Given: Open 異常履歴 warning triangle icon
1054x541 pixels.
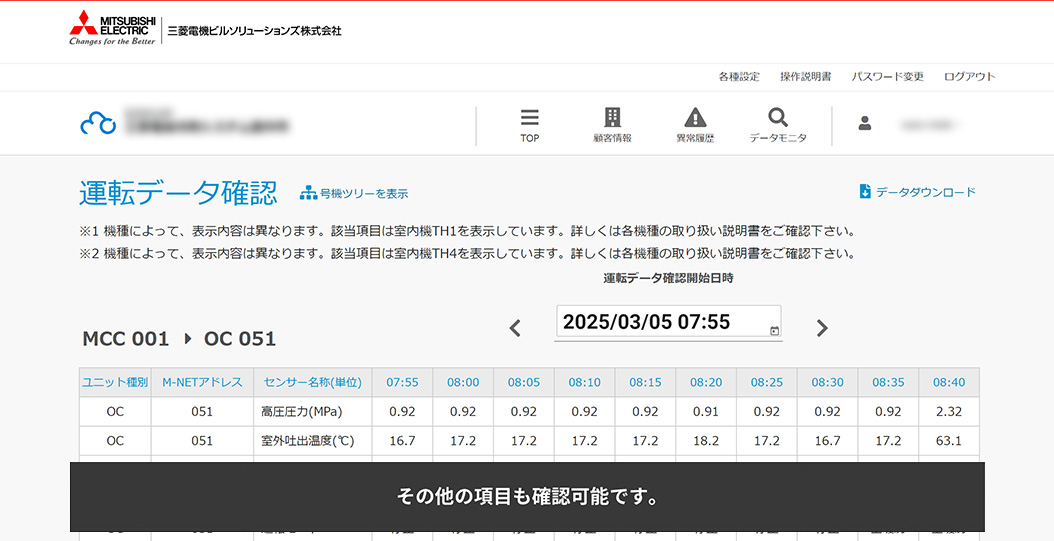Looking at the screenshot, I should [x=695, y=118].
